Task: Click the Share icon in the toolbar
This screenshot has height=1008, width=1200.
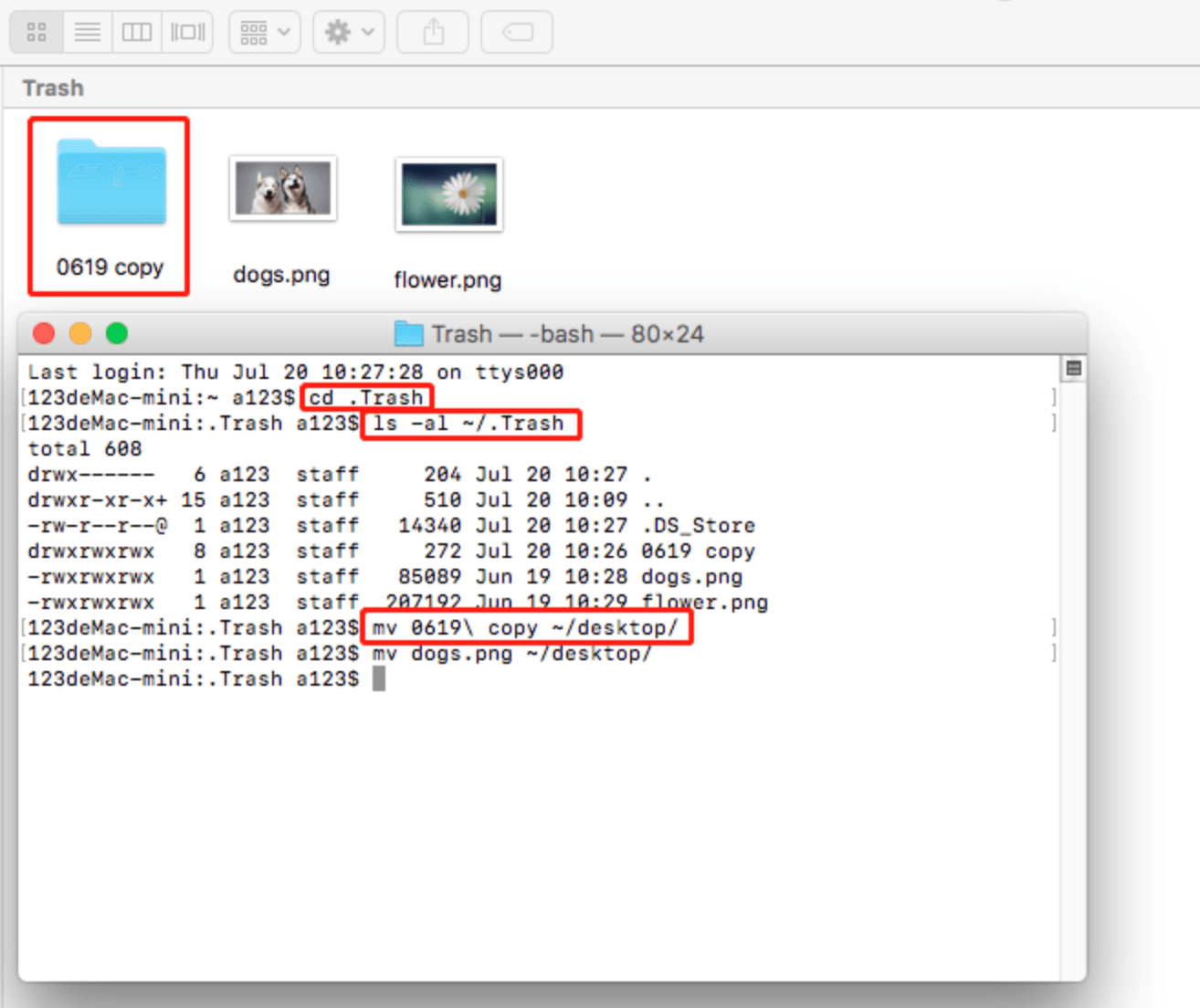Action: pos(431,31)
